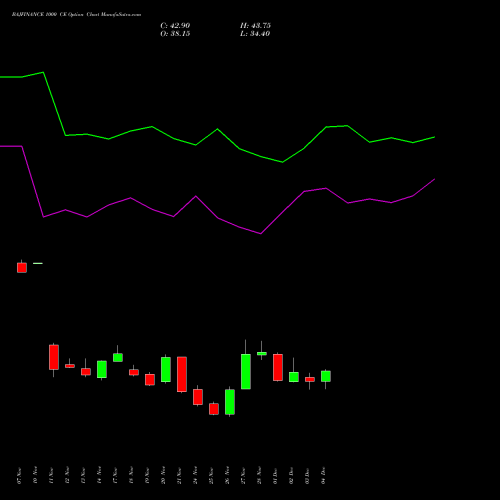Screen dimensions: 500x500
Task: Select the high value H: 43.75
Action: [x=255, y=26]
